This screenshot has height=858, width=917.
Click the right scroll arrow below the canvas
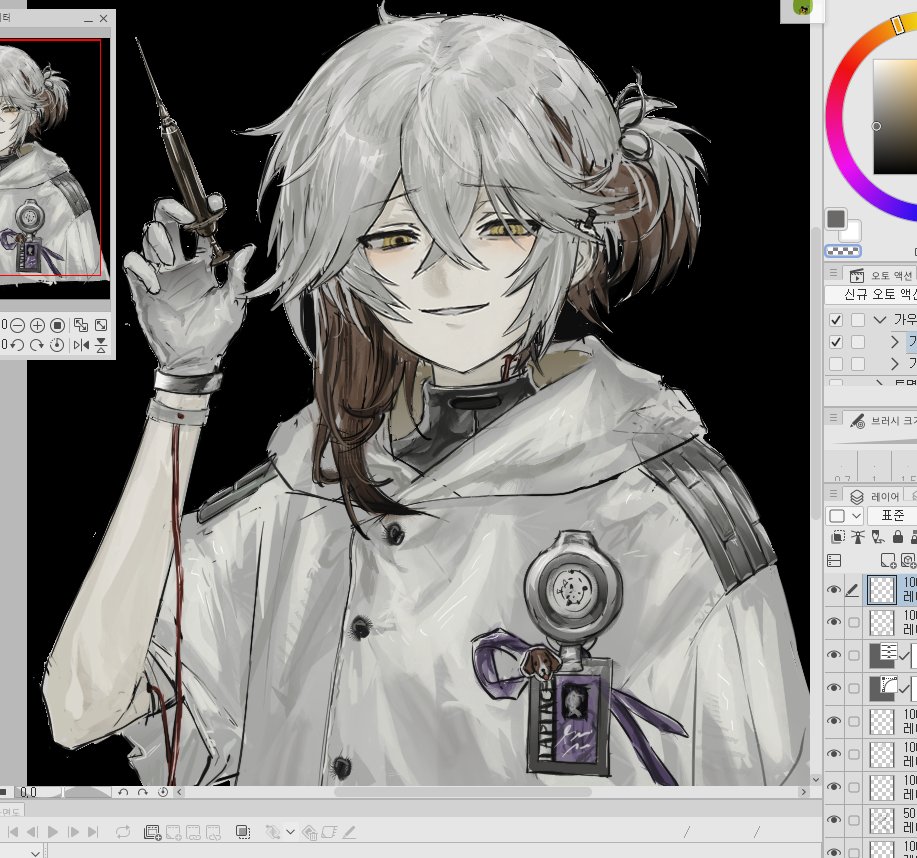point(804,792)
